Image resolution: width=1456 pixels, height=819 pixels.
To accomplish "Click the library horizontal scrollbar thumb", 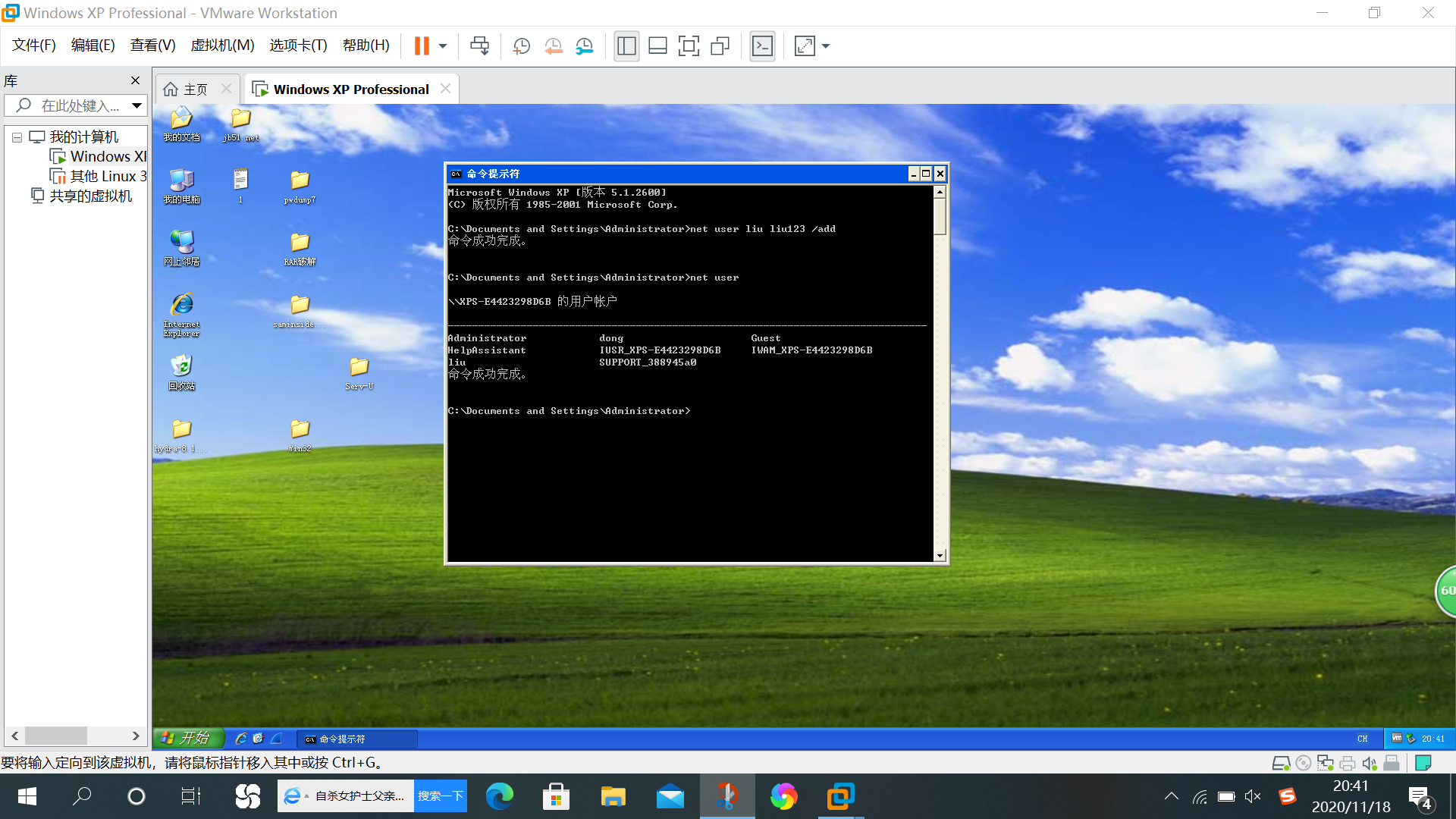I will click(x=56, y=736).
